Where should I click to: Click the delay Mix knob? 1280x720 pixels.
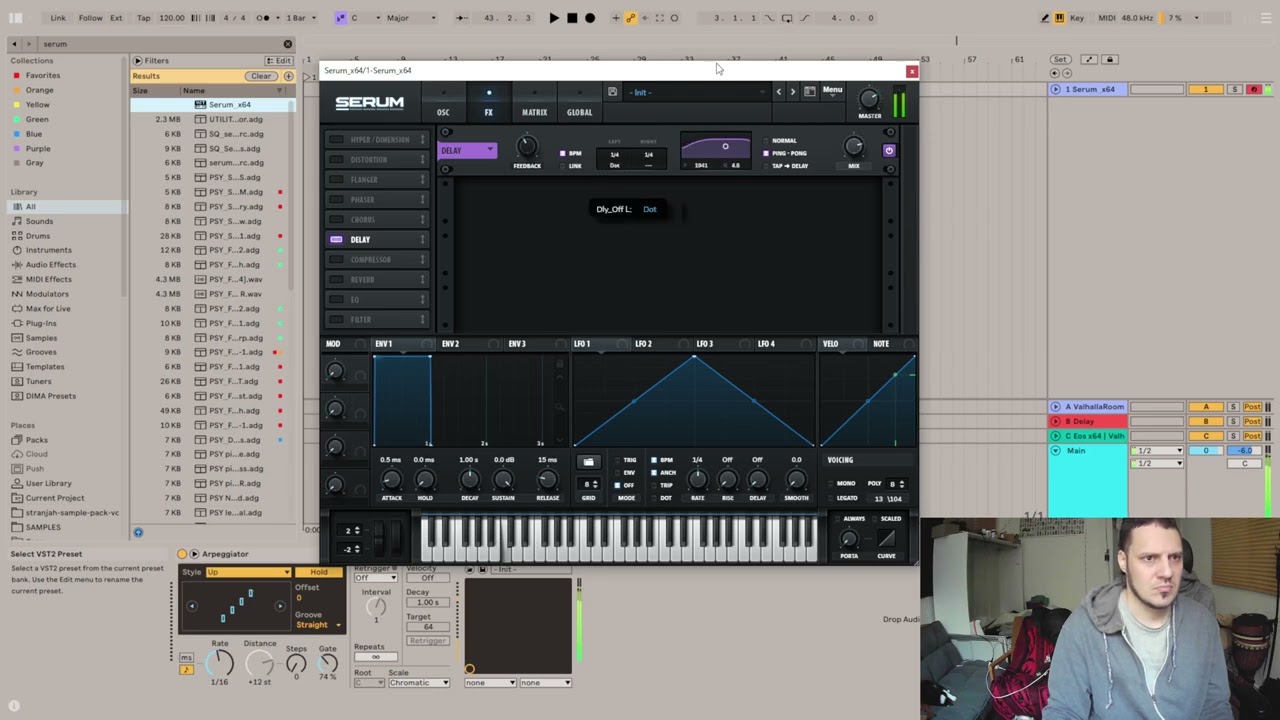click(853, 148)
